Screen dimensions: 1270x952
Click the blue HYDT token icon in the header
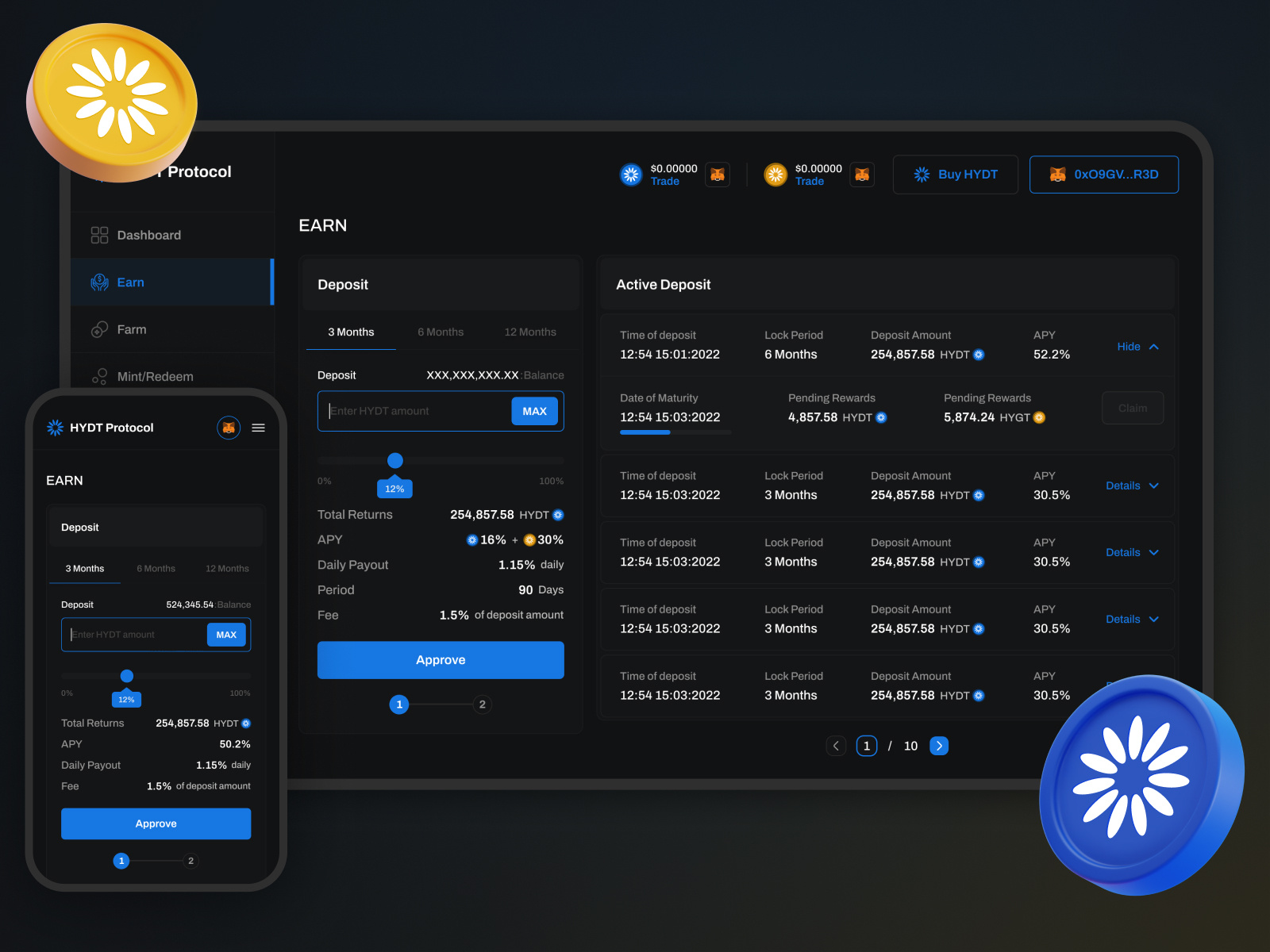click(x=630, y=174)
